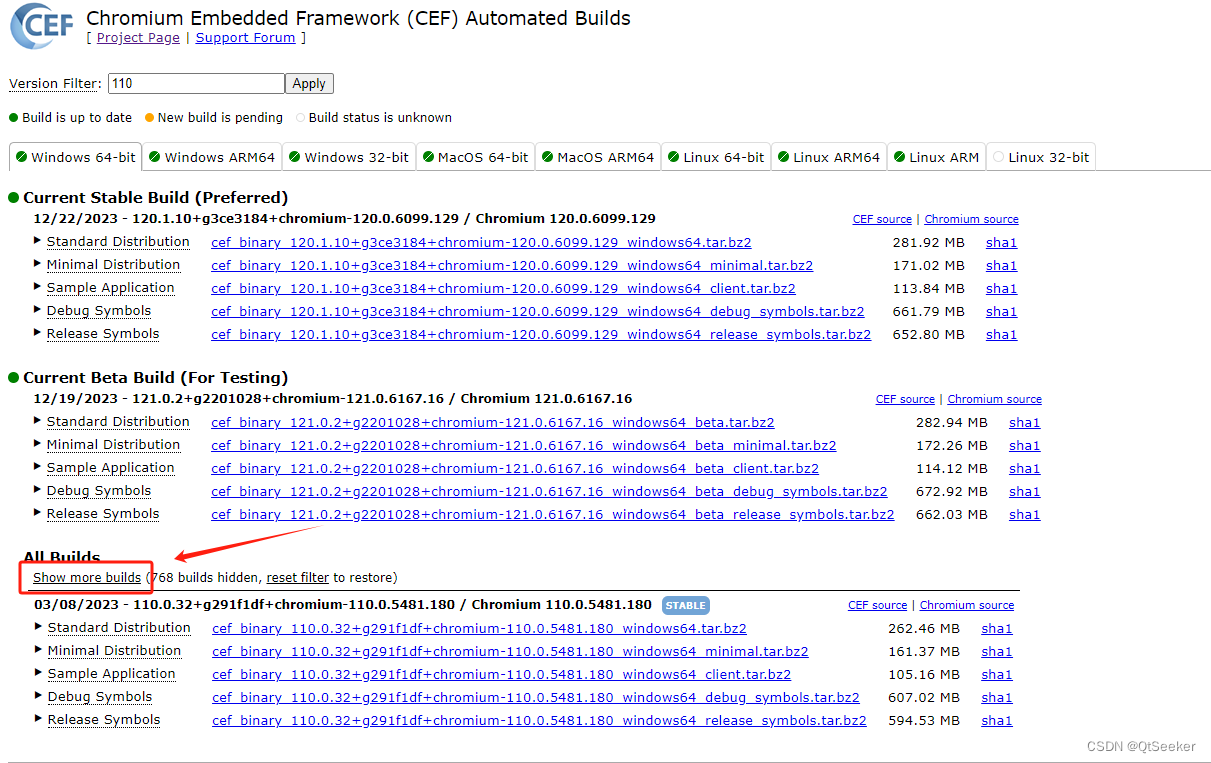Open sha1 for the 594.53 MB file
The width and height of the screenshot is (1211, 763).
pyautogui.click(x=997, y=721)
